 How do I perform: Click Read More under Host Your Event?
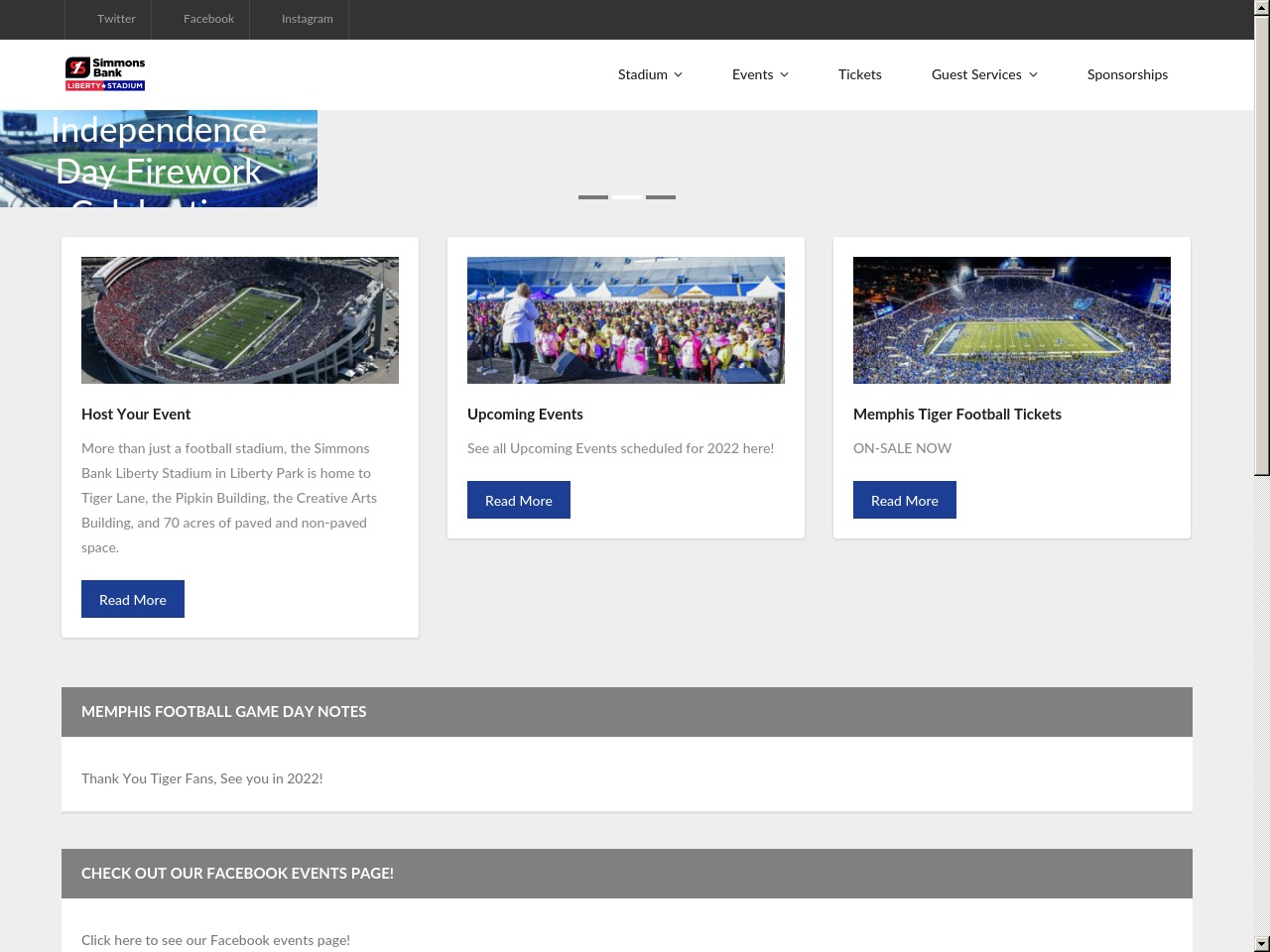click(x=133, y=599)
